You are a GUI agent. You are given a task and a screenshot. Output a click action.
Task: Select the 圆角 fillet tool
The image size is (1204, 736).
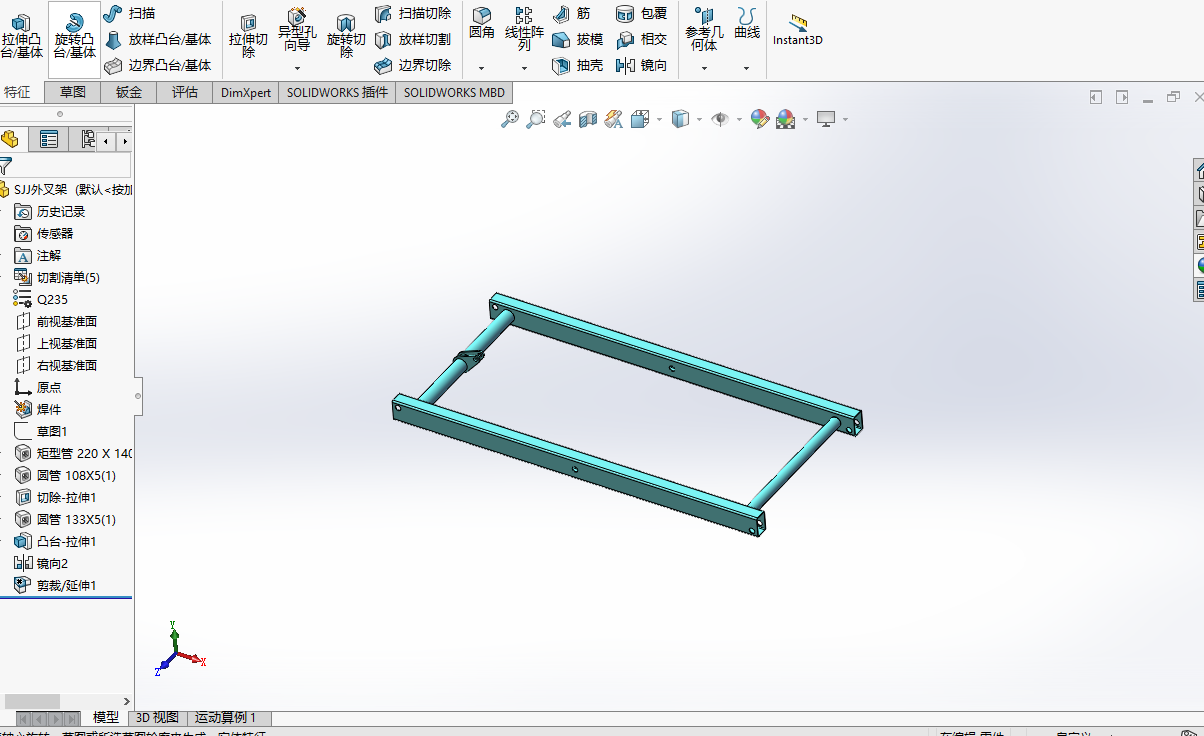coord(481,23)
